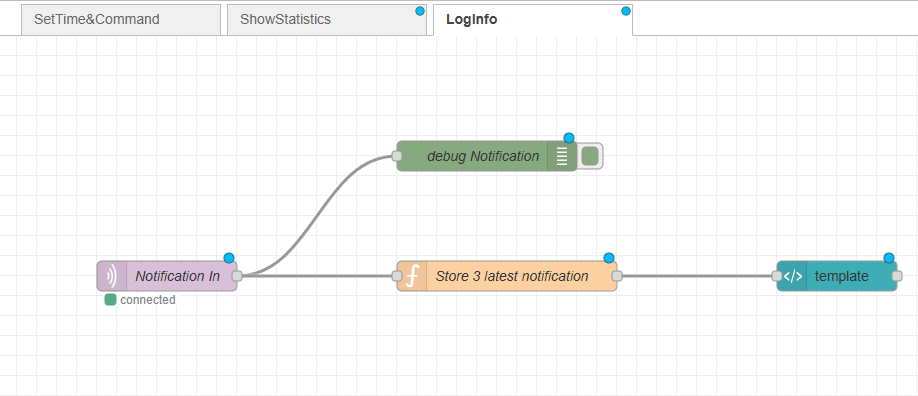Select the LogInfo tab
The image size is (918, 396).
[x=533, y=19]
